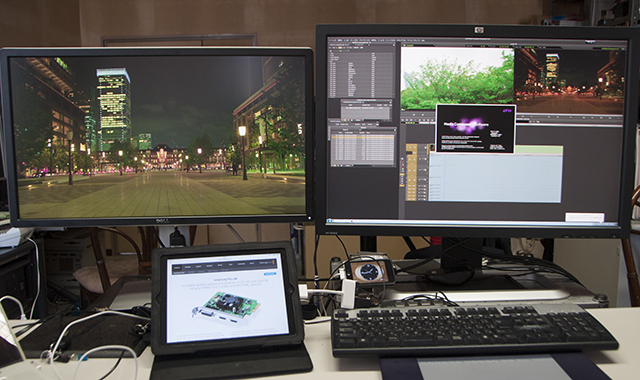This screenshot has height=380, width=640.
Task: Click the green bar atop the timeline
Action: coord(539,150)
